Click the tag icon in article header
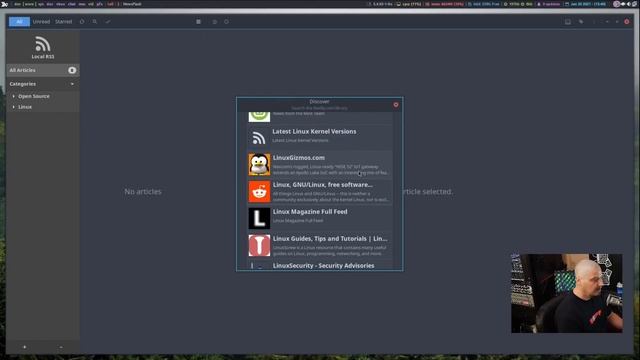The height and width of the screenshot is (360, 640). point(581,22)
